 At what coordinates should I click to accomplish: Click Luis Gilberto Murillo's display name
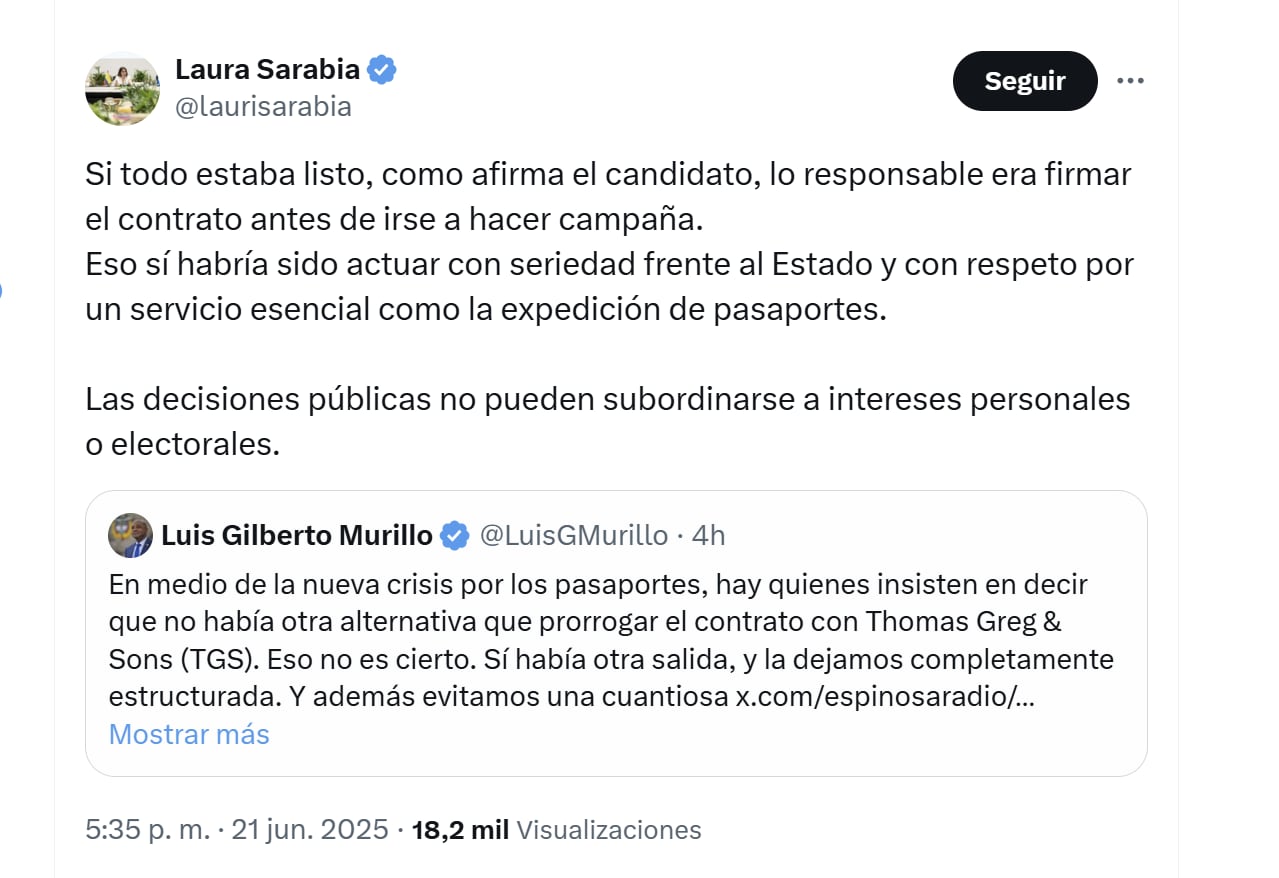pos(300,535)
